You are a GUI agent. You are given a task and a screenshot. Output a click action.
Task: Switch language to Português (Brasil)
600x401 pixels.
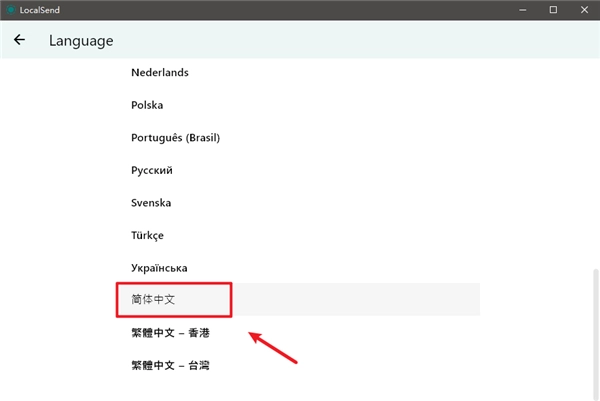pyautogui.click(x=175, y=138)
